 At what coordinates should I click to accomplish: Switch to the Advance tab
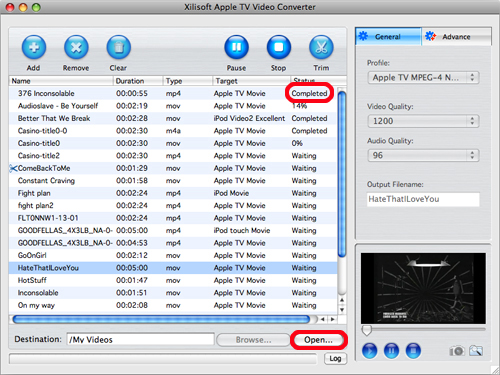click(x=456, y=37)
